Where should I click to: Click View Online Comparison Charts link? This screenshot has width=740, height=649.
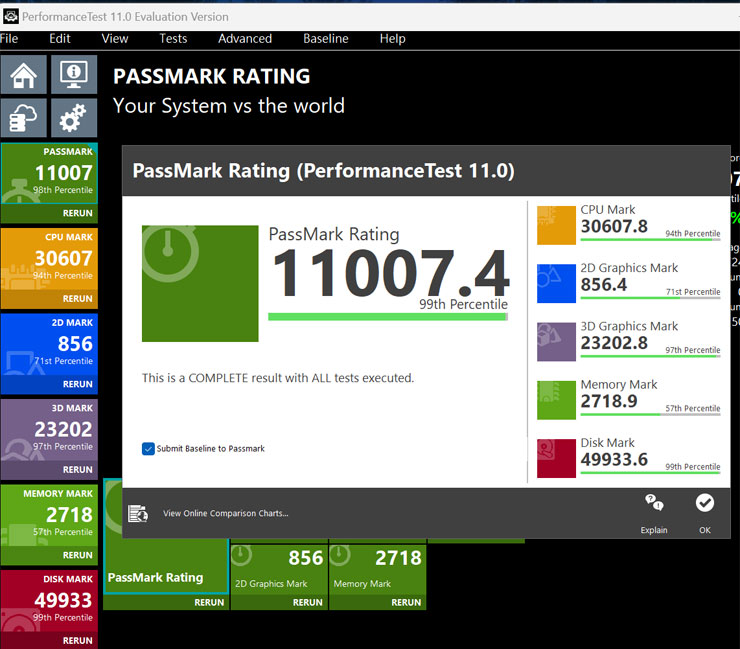[x=225, y=514]
